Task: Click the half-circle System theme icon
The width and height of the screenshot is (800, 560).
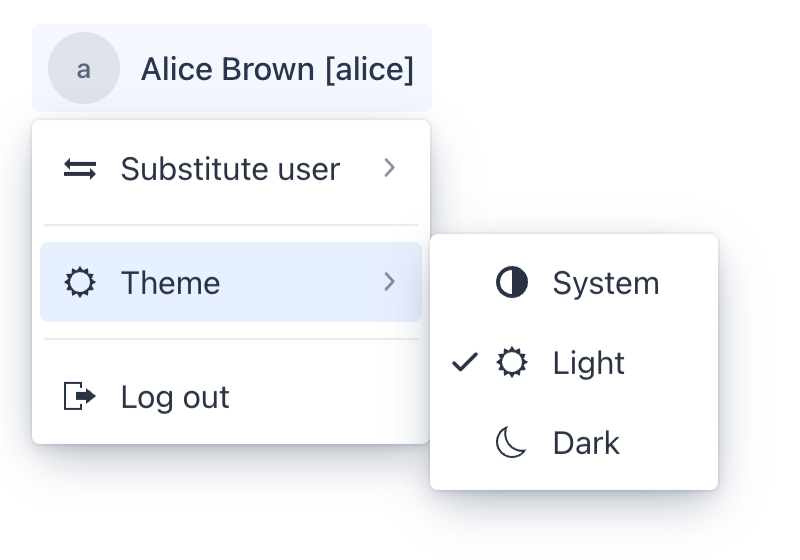Action: pyautogui.click(x=512, y=283)
